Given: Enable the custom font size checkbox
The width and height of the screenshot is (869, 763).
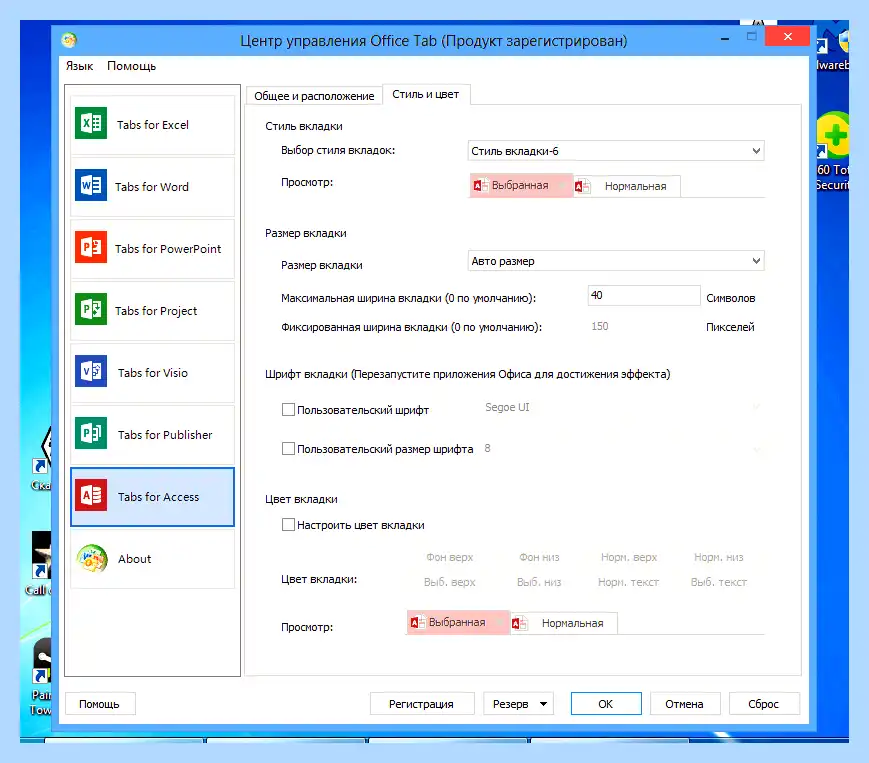Looking at the screenshot, I should point(288,448).
